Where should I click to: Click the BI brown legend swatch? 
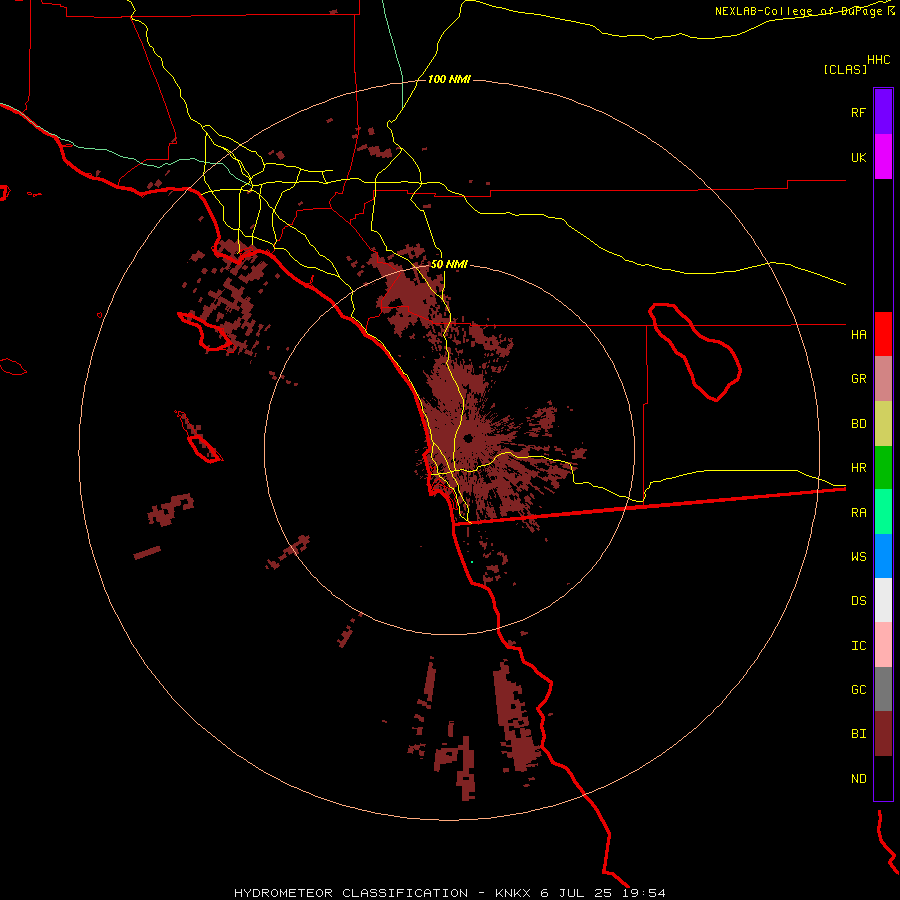tap(883, 734)
